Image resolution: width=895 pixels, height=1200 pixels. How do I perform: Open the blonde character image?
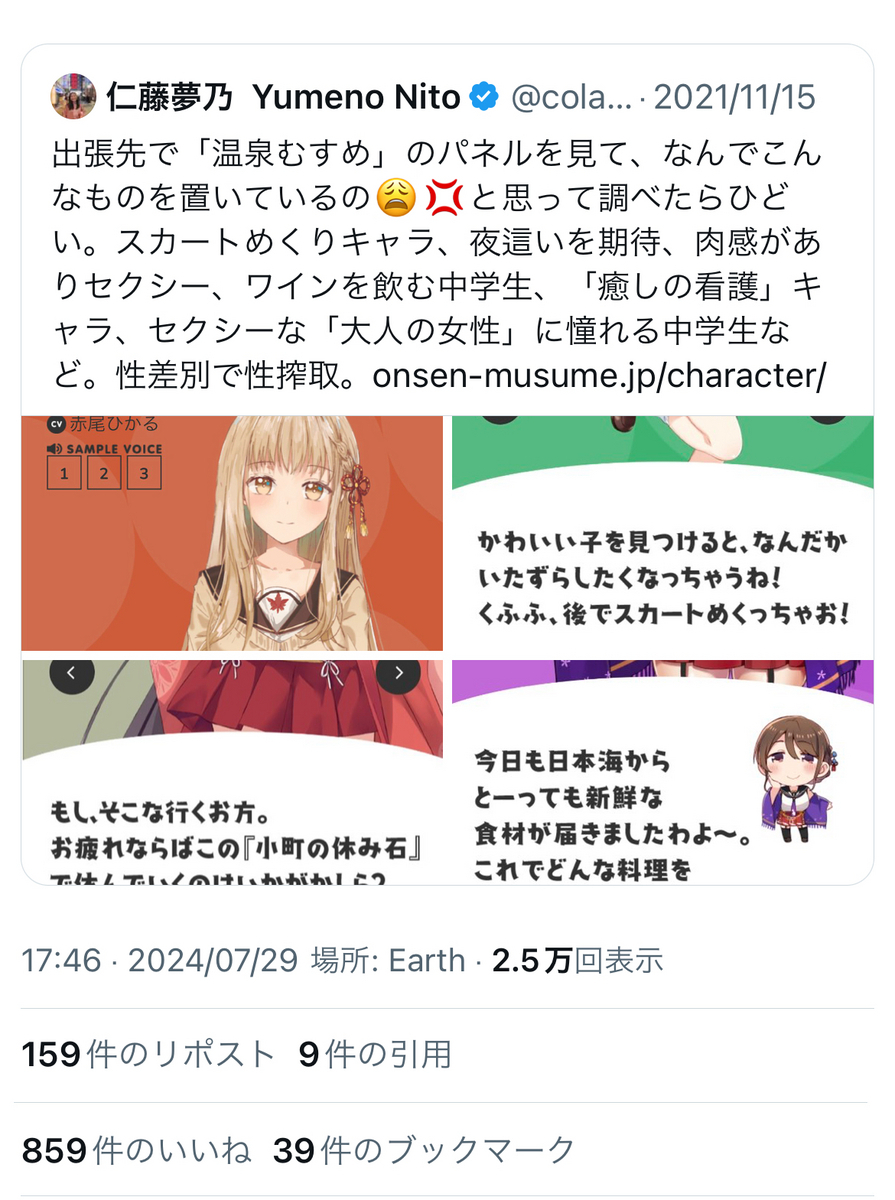pyautogui.click(x=232, y=533)
